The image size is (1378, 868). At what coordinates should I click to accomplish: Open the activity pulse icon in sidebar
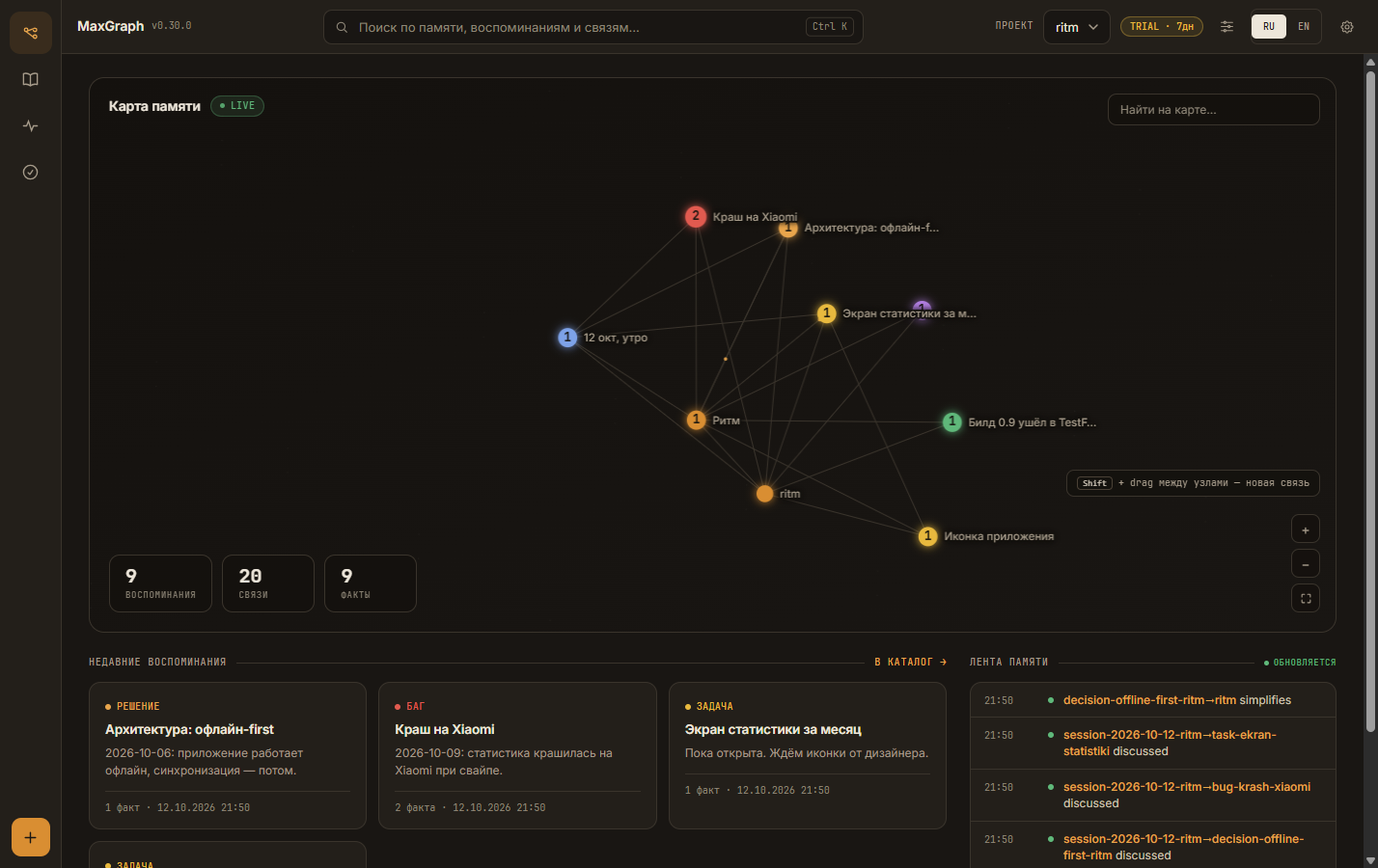coord(31,125)
